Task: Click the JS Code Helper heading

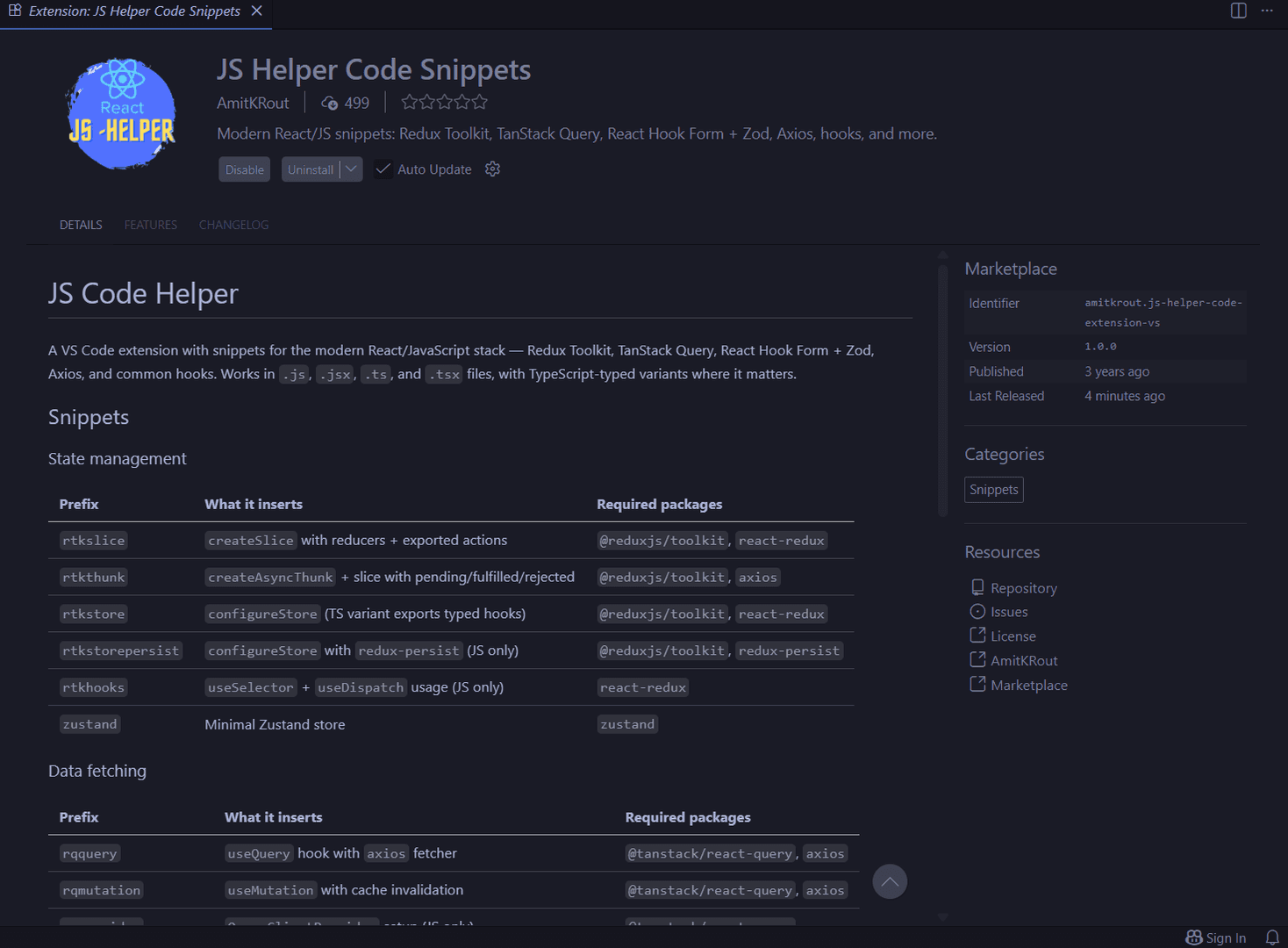Action: click(143, 293)
